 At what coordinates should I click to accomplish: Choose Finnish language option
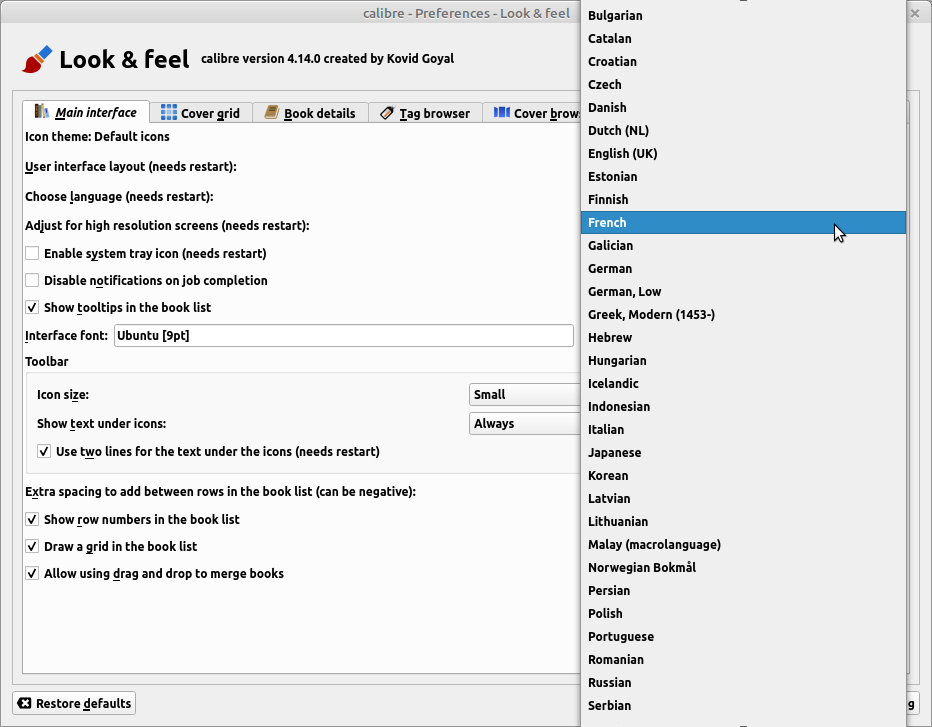[743, 199]
